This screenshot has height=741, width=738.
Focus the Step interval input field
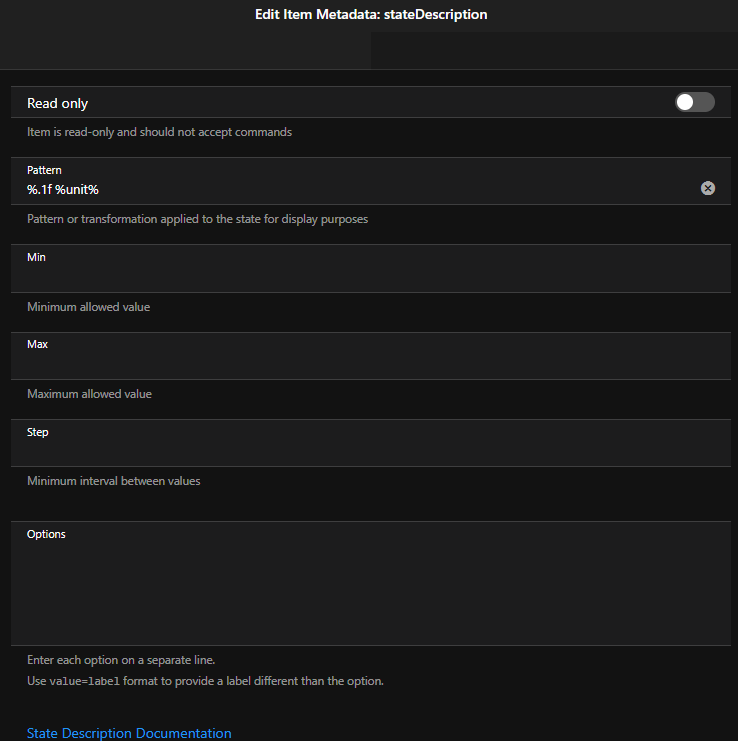(368, 451)
